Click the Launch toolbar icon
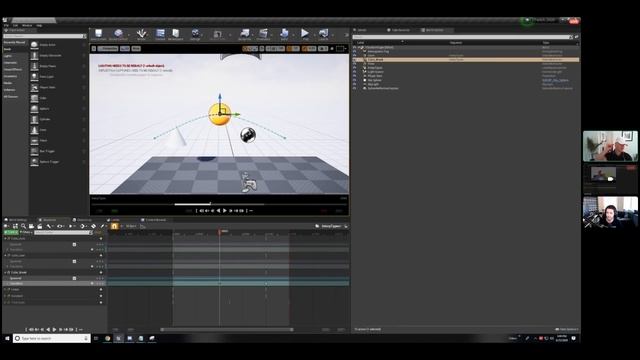This screenshot has width=640, height=360. pos(323,34)
